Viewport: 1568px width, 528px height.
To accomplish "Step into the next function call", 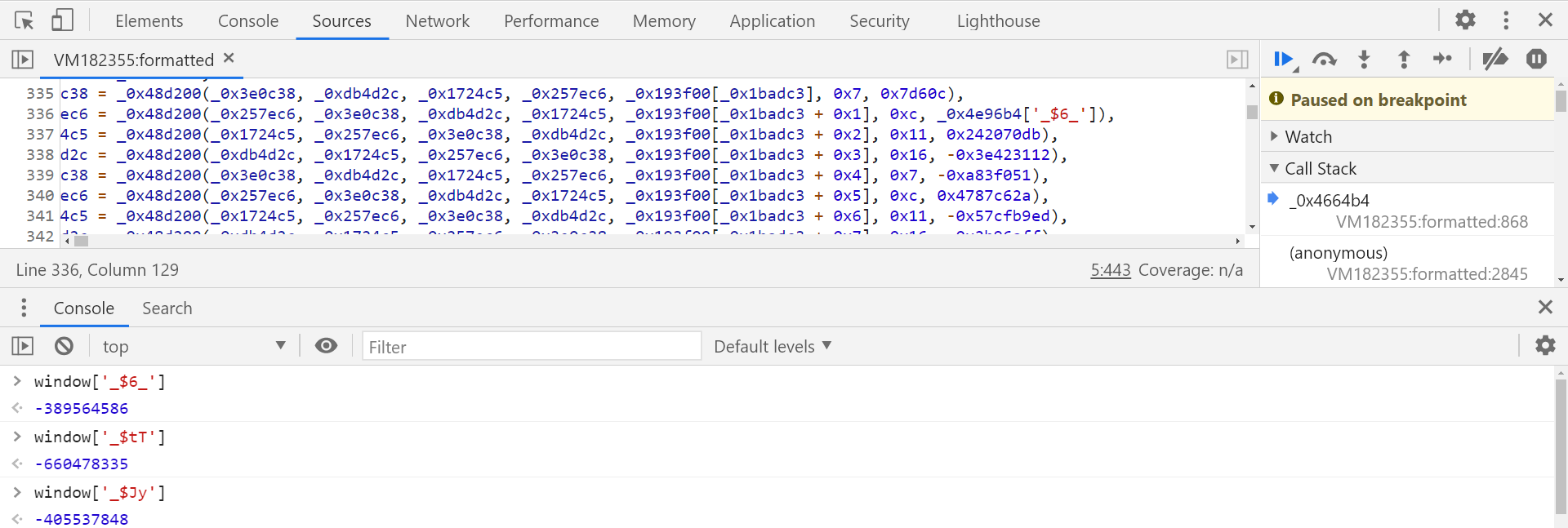I will (x=1364, y=60).
